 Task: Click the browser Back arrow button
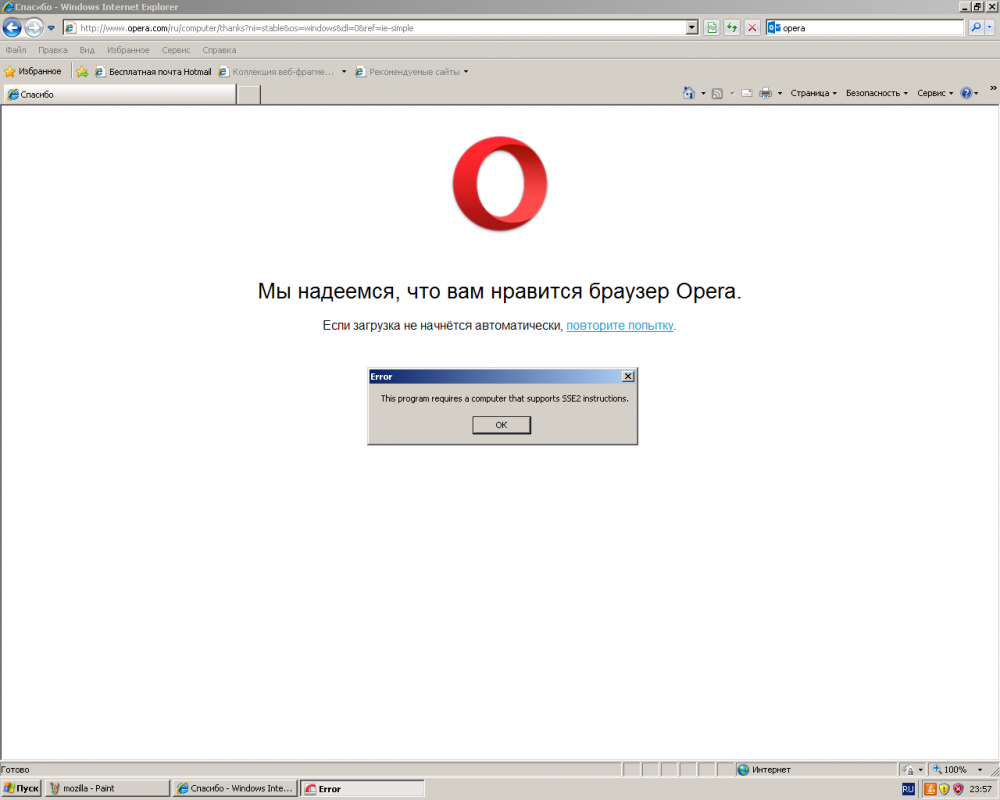click(x=12, y=28)
